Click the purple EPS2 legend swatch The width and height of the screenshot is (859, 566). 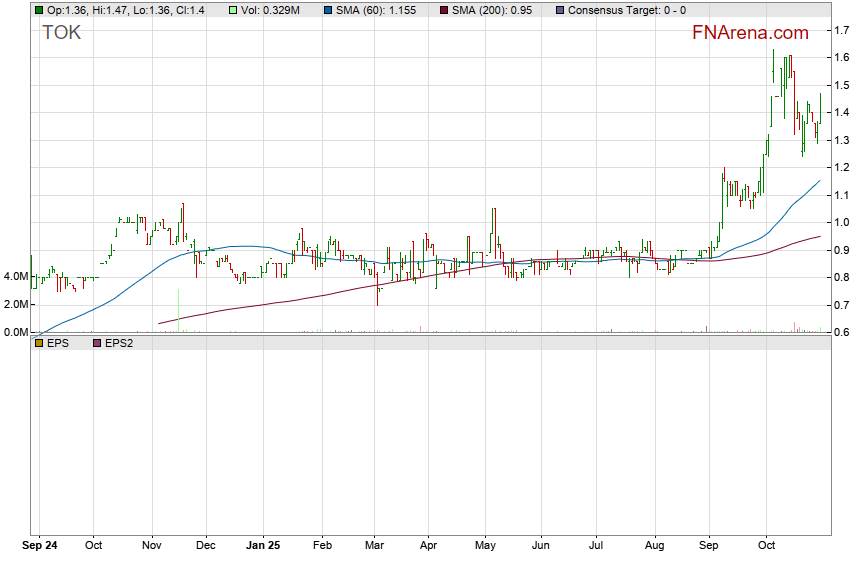[97, 343]
